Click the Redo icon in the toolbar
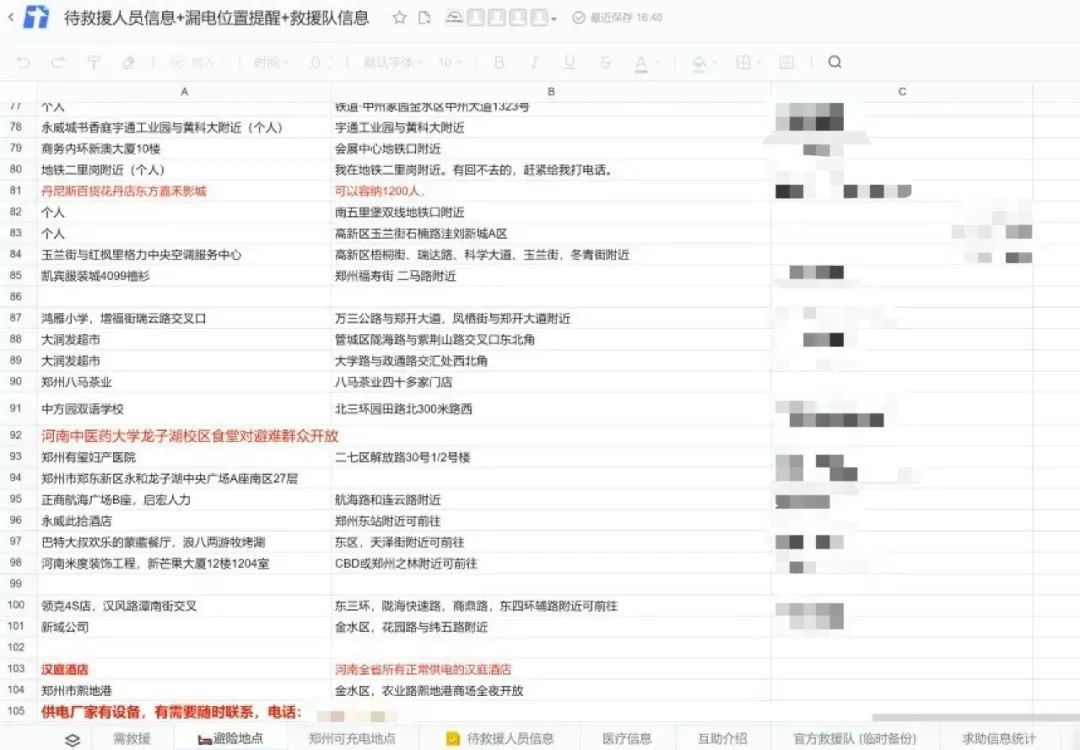The image size is (1080, 750). pos(58,62)
